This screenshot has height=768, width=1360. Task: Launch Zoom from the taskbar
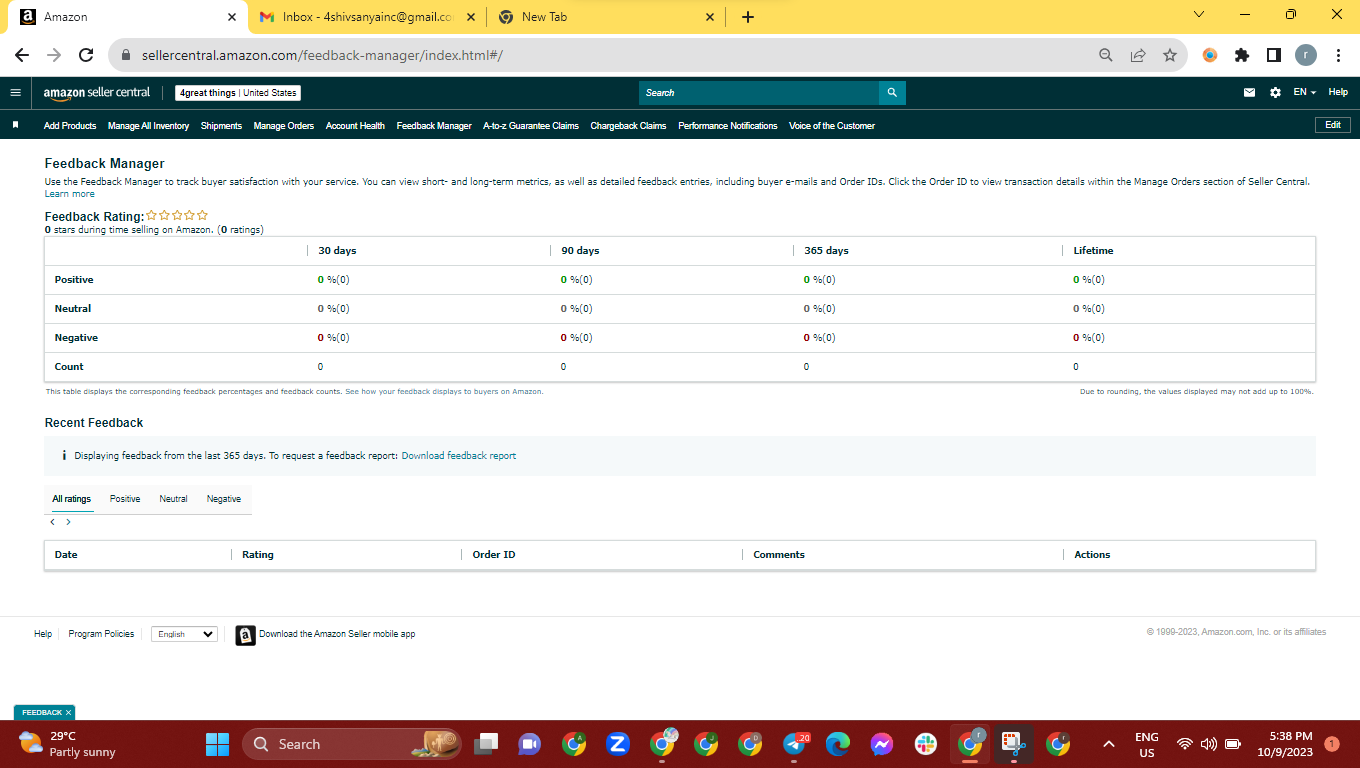pyautogui.click(x=618, y=744)
